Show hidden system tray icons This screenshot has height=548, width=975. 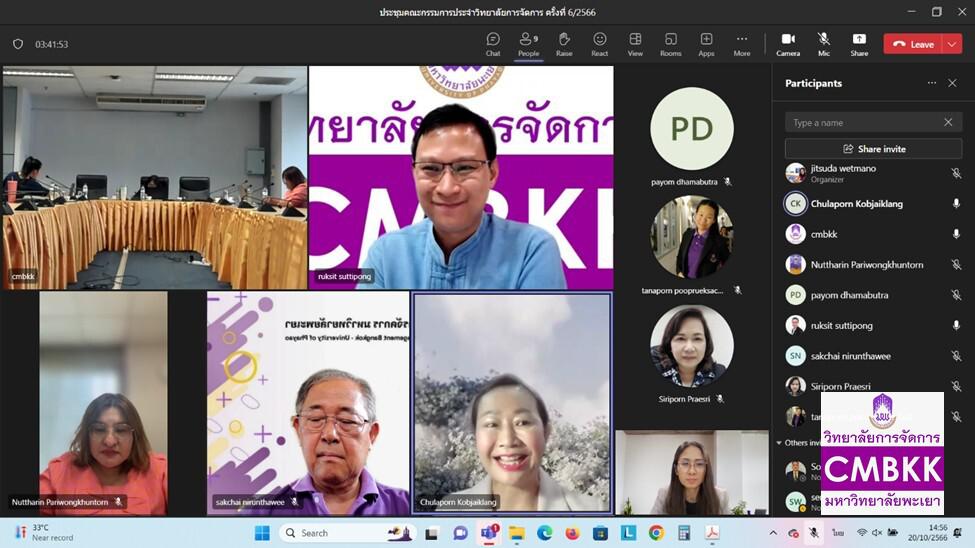(x=773, y=533)
